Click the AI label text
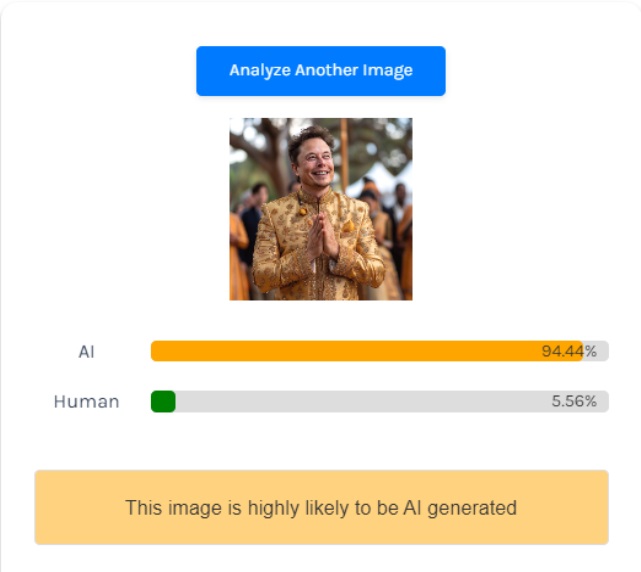 (x=86, y=351)
